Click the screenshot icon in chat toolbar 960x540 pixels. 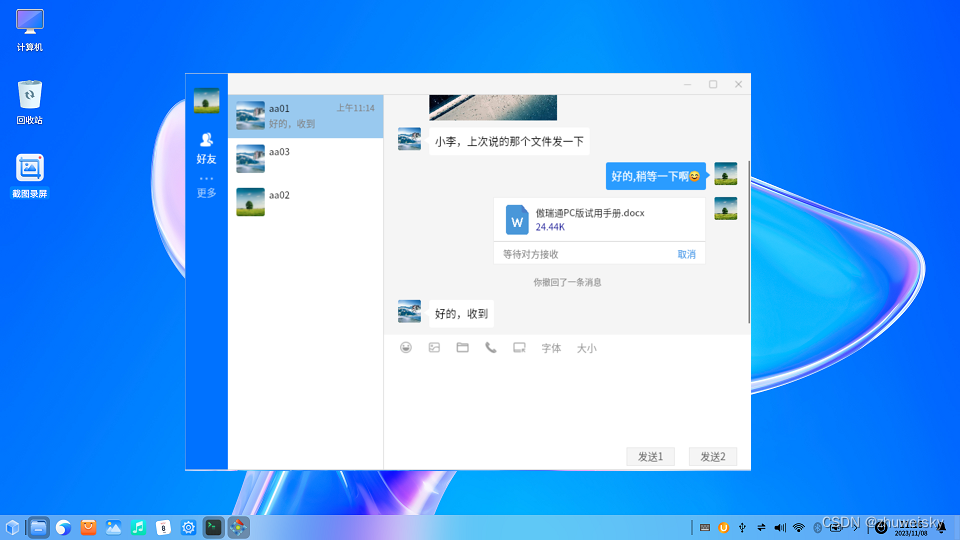click(x=519, y=348)
